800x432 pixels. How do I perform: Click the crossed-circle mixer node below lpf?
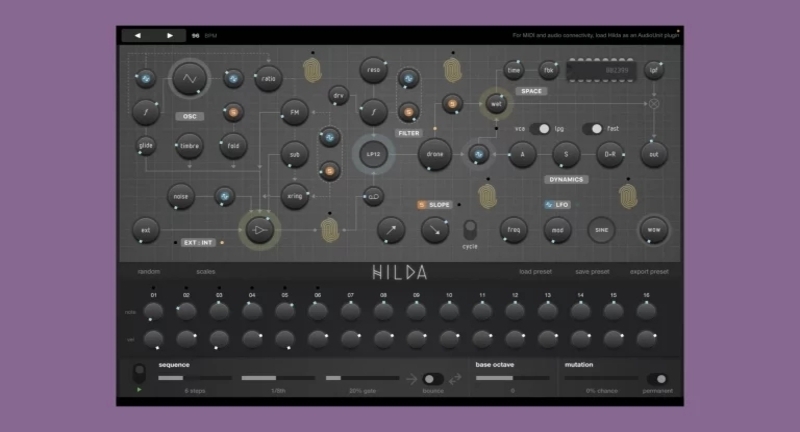tap(654, 104)
